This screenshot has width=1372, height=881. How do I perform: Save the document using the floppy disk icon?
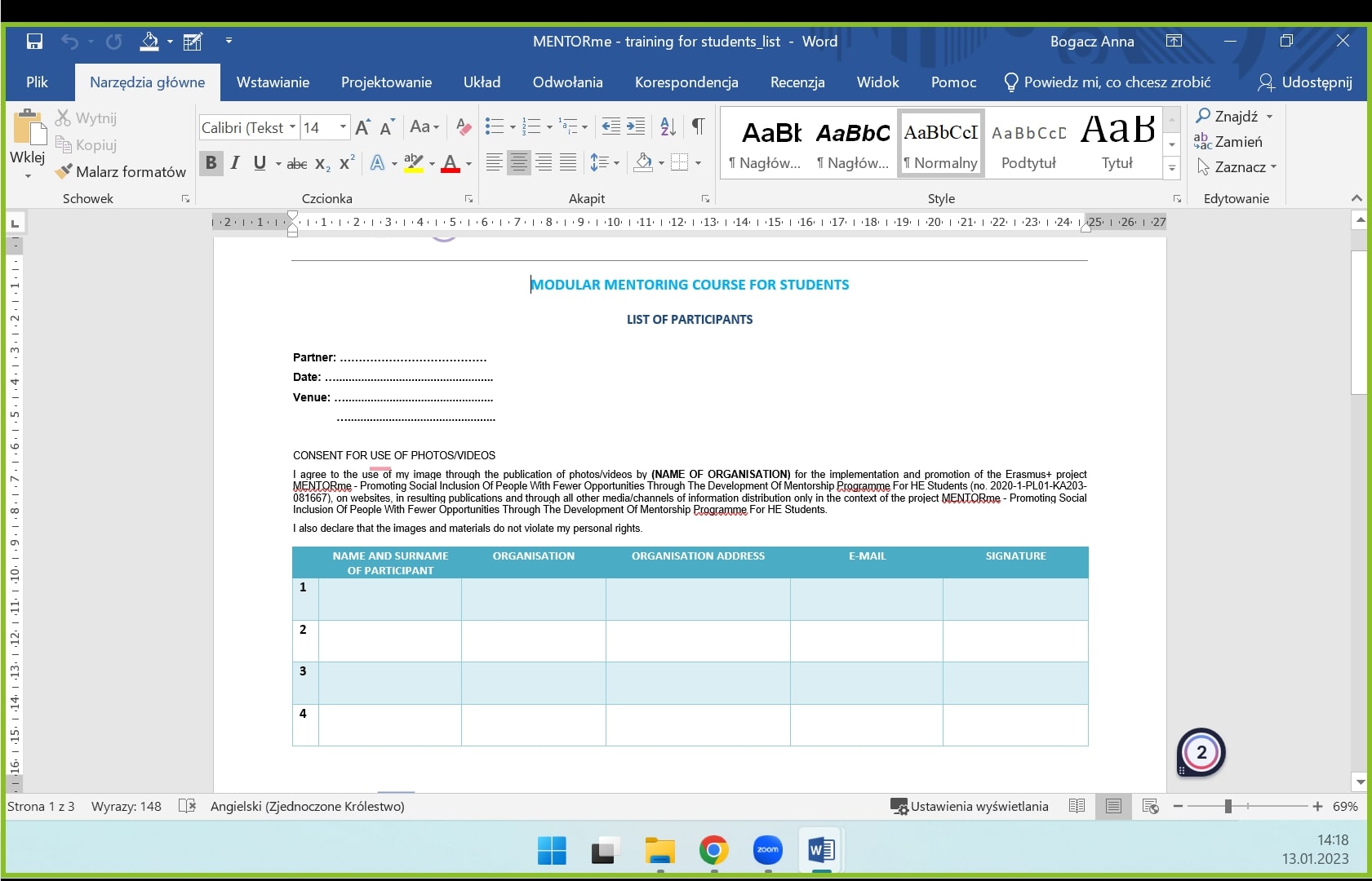pos(34,41)
